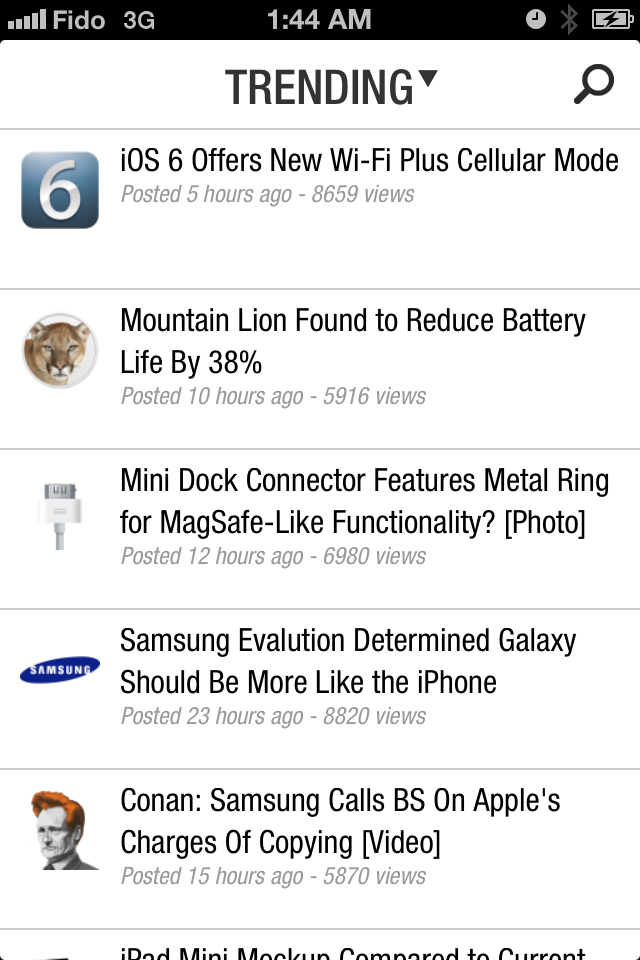Tap the battery charging status icon
Image resolution: width=640 pixels, height=960 pixels.
coord(610,19)
